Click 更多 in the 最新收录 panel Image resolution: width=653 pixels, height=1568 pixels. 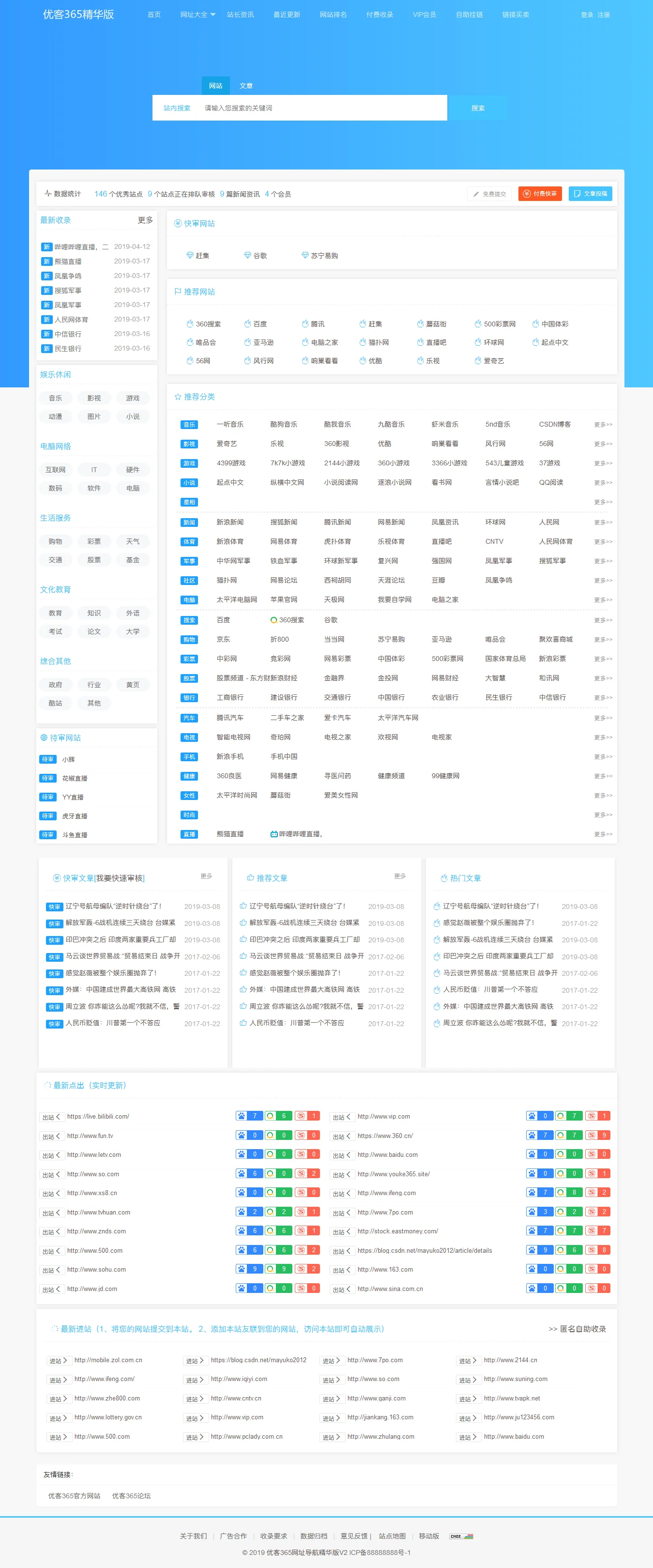click(x=145, y=220)
